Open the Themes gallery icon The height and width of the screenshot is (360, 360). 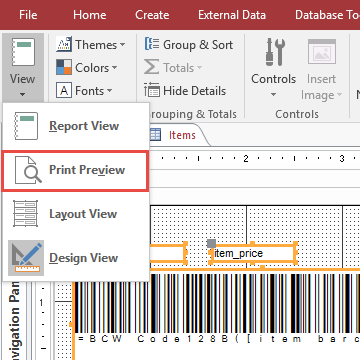click(x=64, y=44)
